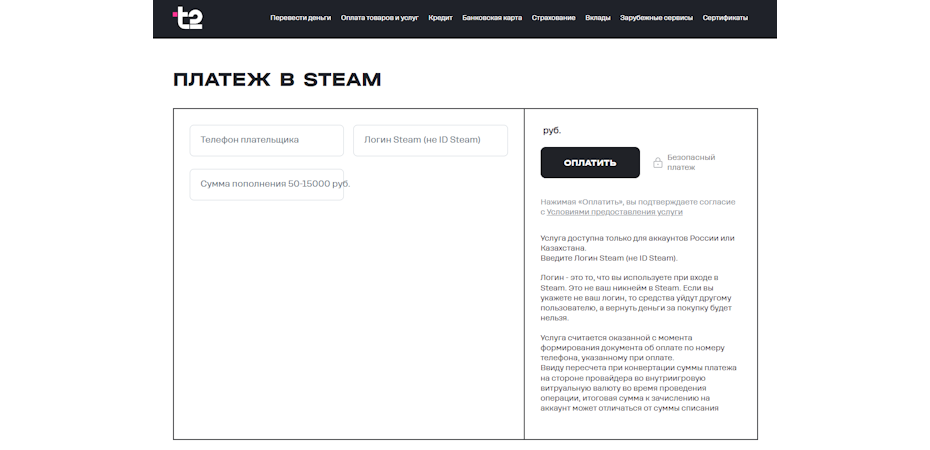Image resolution: width=930 pixels, height=450 pixels.
Task: Click the руб. amount total text
Action: tap(552, 130)
